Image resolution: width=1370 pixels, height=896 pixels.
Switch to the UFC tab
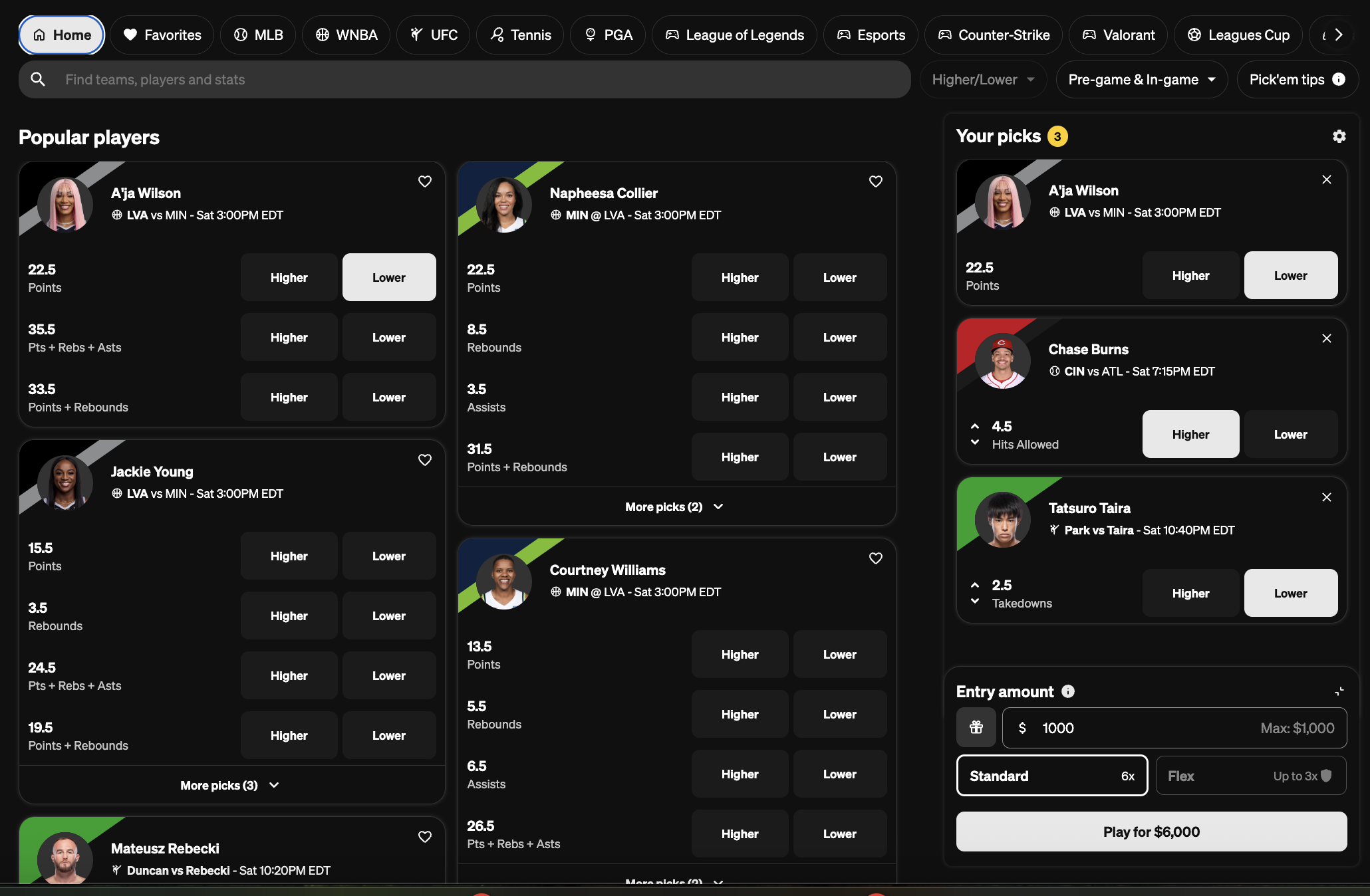tap(434, 35)
